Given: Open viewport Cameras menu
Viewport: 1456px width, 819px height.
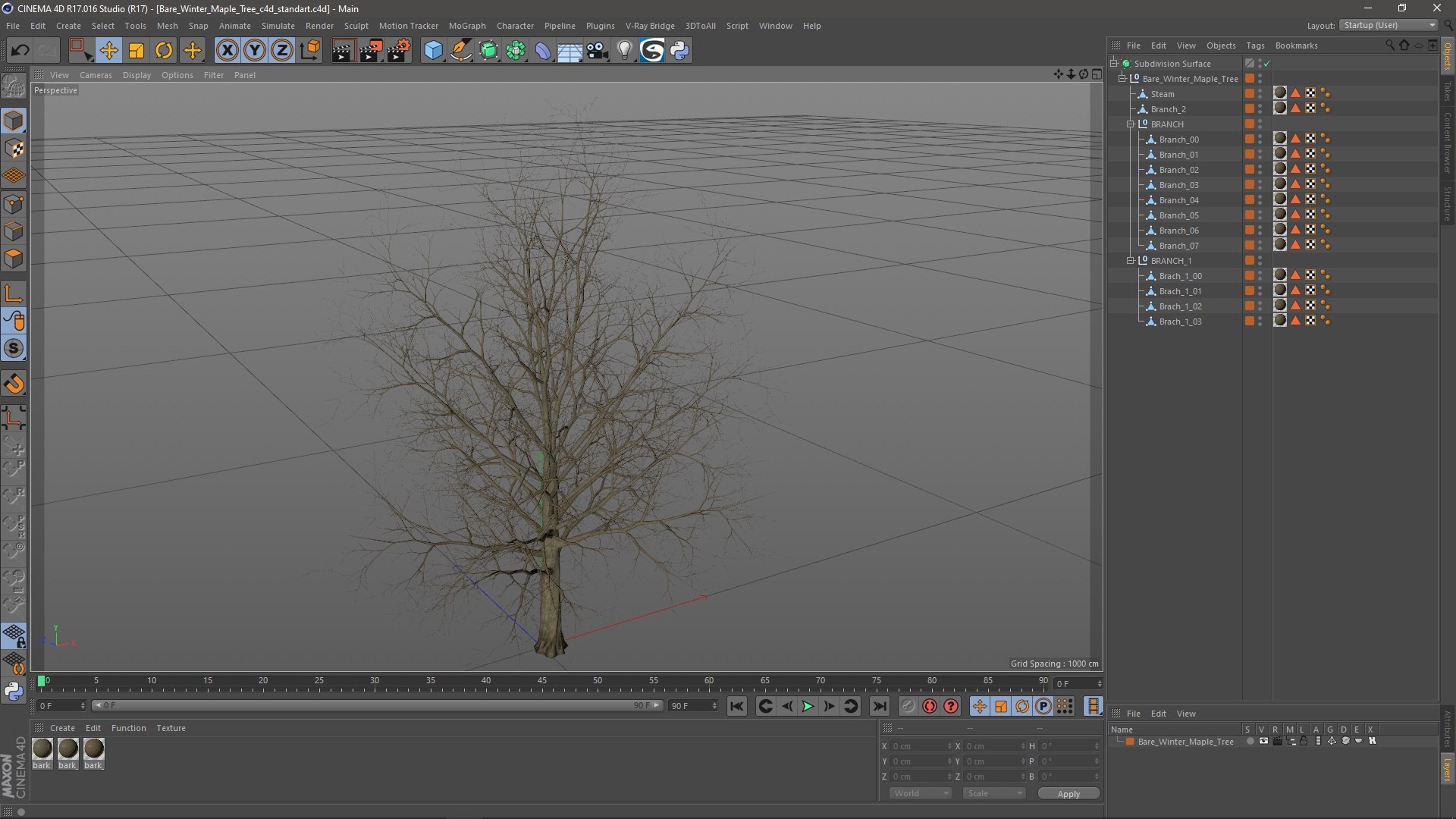Looking at the screenshot, I should pyautogui.click(x=96, y=75).
